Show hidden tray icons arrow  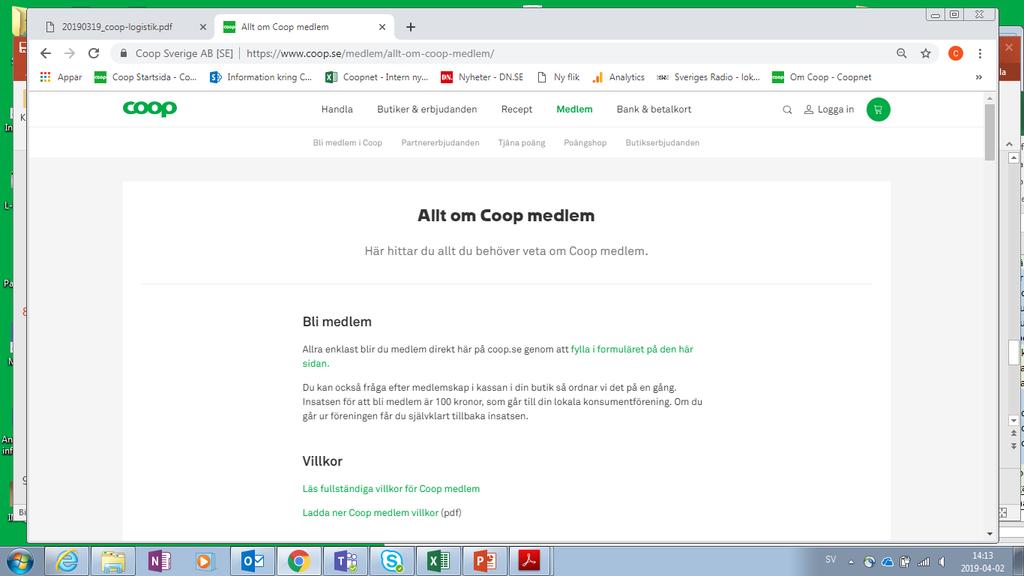click(x=851, y=562)
